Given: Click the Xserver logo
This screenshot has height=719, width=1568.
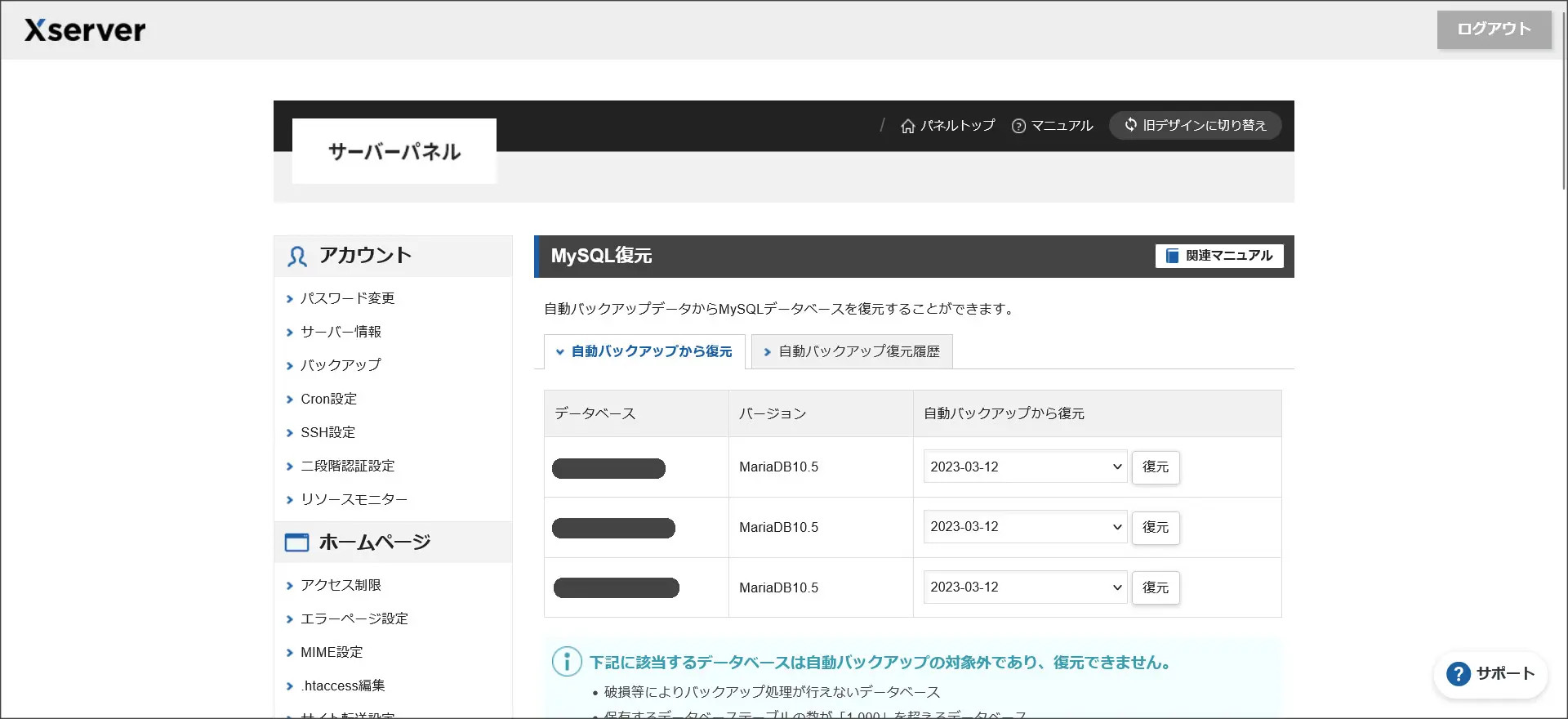Looking at the screenshot, I should tap(85, 30).
